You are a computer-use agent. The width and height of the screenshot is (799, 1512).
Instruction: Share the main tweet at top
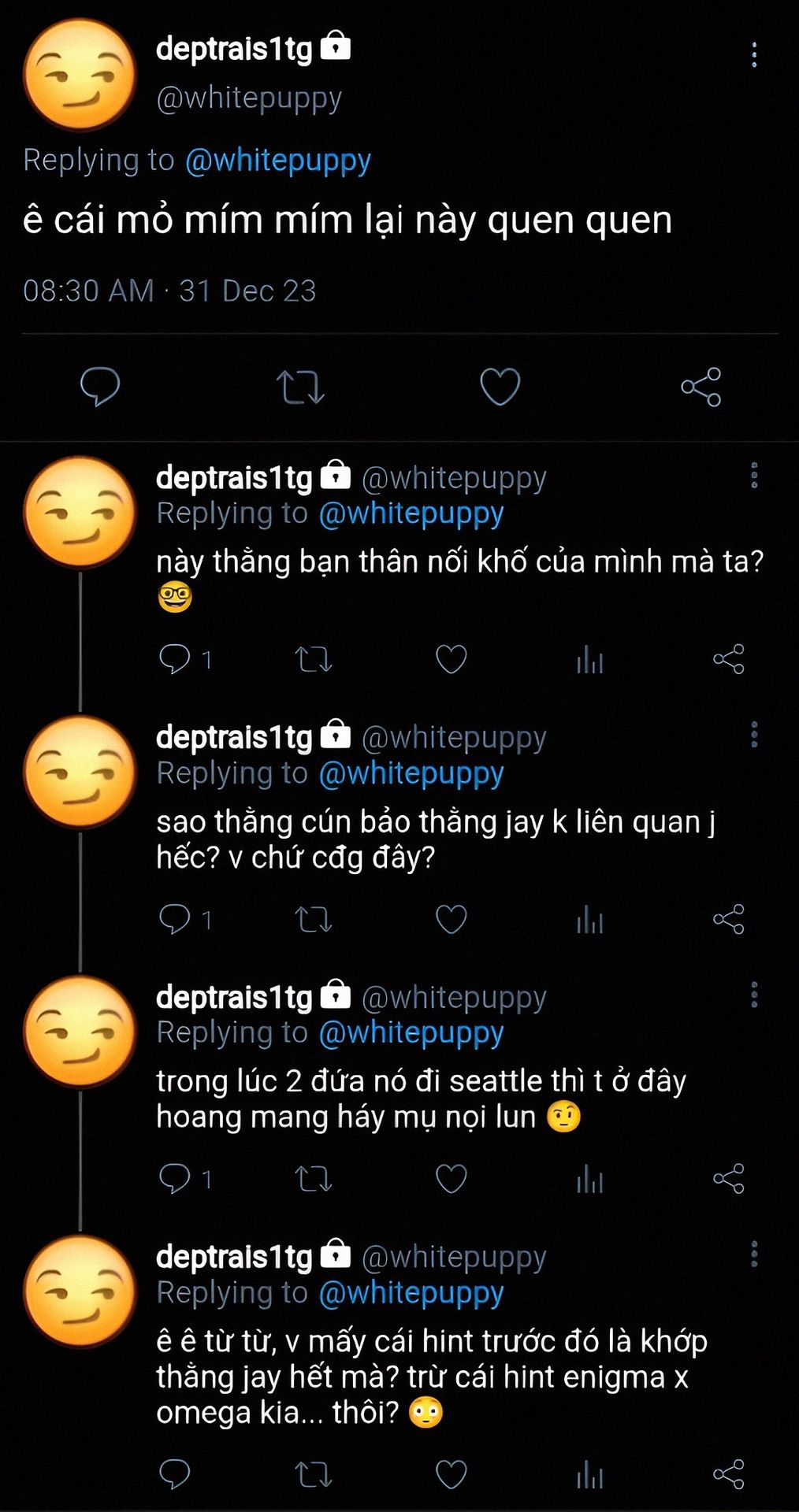(x=701, y=387)
